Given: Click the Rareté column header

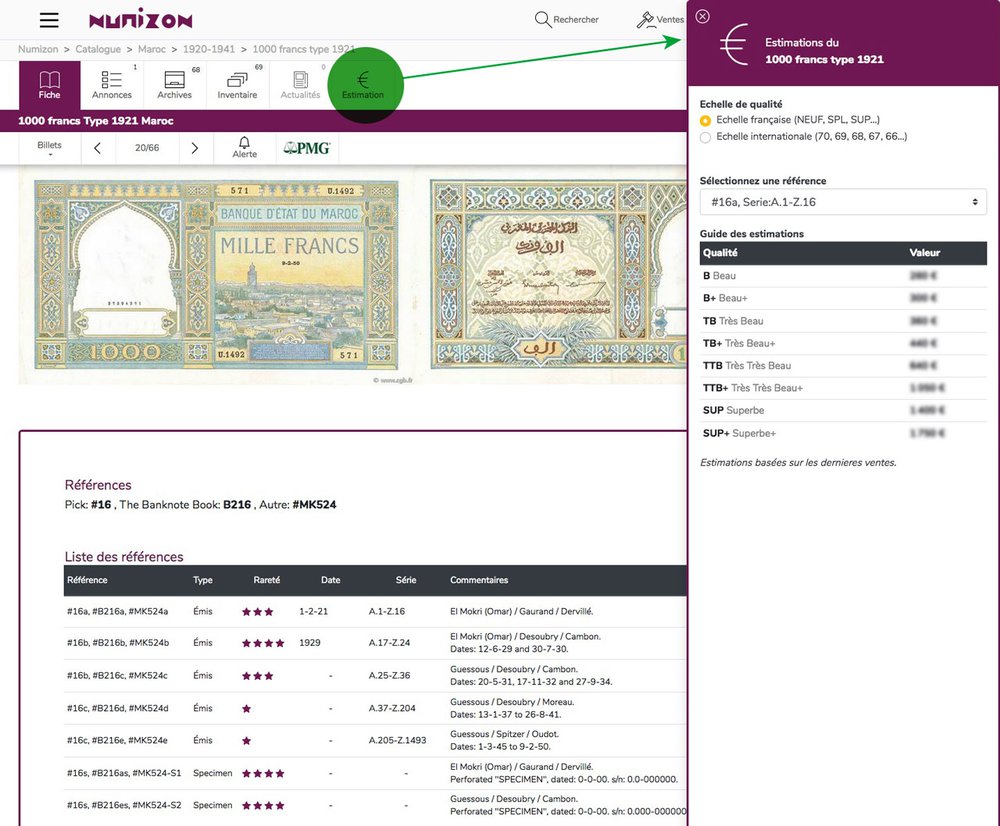Looking at the screenshot, I should [267, 580].
